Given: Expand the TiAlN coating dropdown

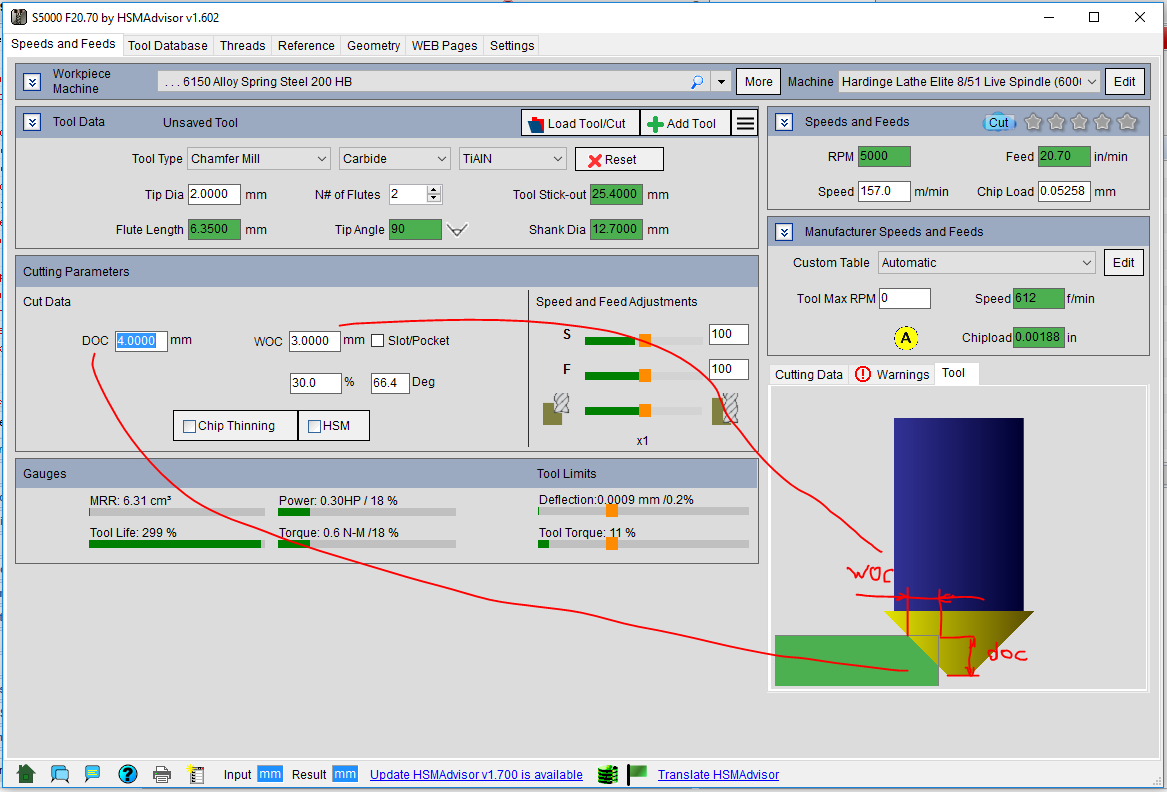Looking at the screenshot, I should click(x=514, y=159).
